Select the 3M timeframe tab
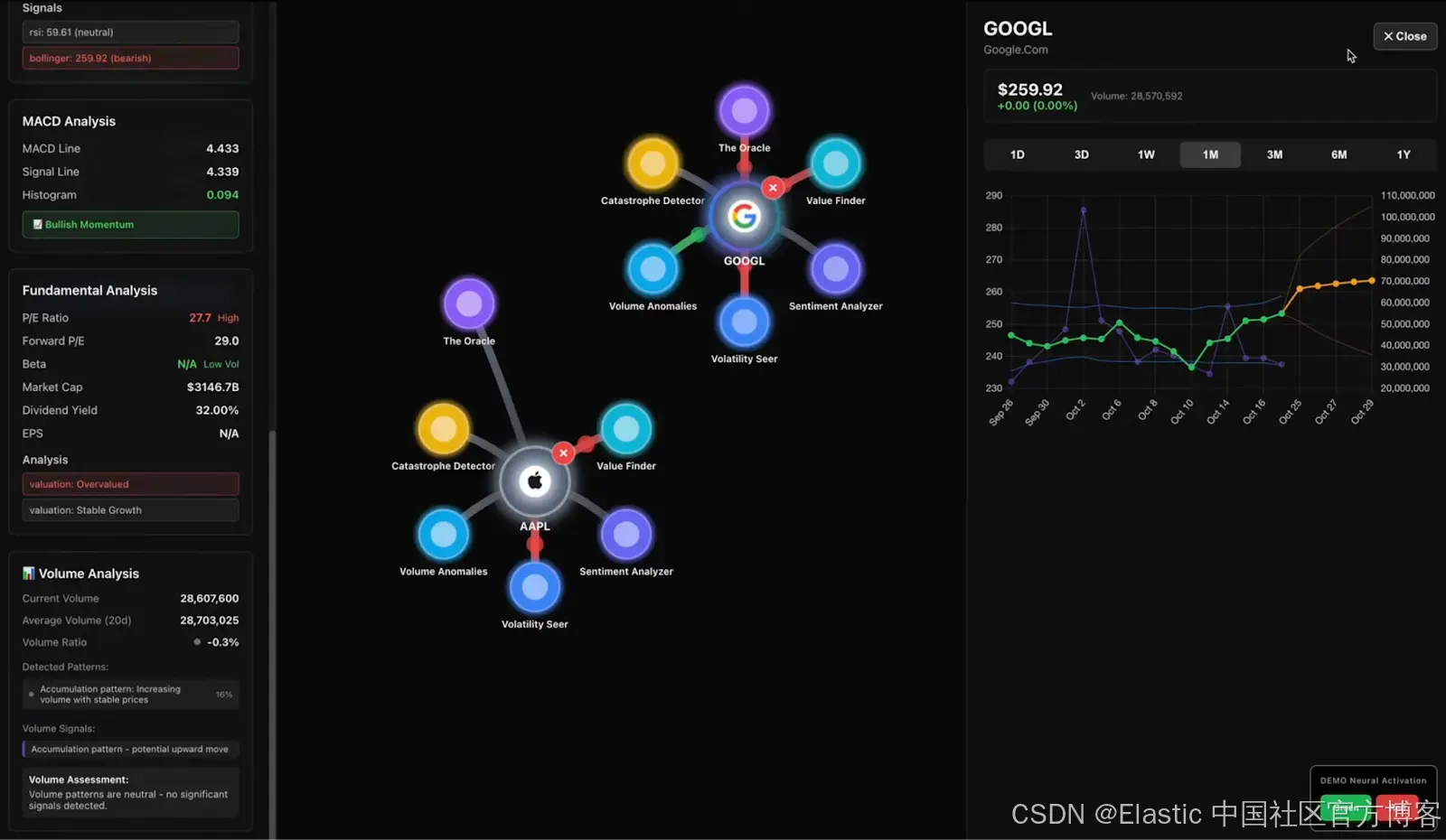1446x840 pixels. pyautogui.click(x=1274, y=154)
